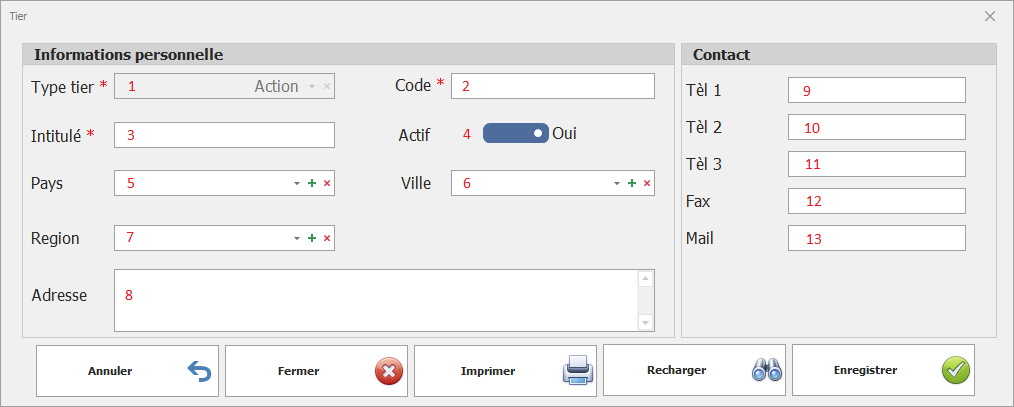The width and height of the screenshot is (1014, 407).
Task: Click the red clear icon in Region field
Action: [327, 239]
